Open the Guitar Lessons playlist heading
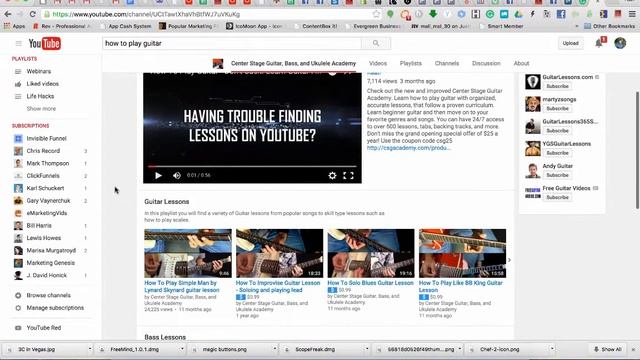Image resolution: width=640 pixels, height=360 pixels. click(167, 202)
